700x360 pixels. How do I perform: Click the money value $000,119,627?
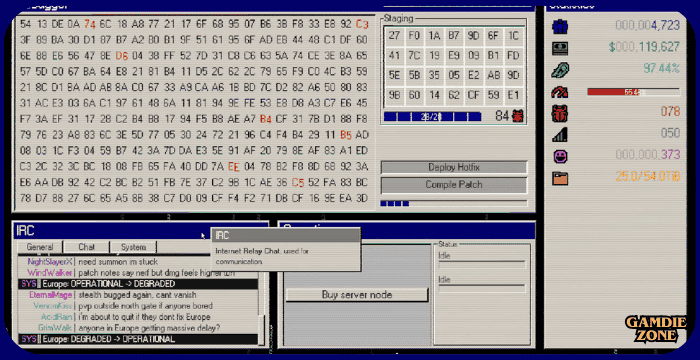[x=644, y=47]
